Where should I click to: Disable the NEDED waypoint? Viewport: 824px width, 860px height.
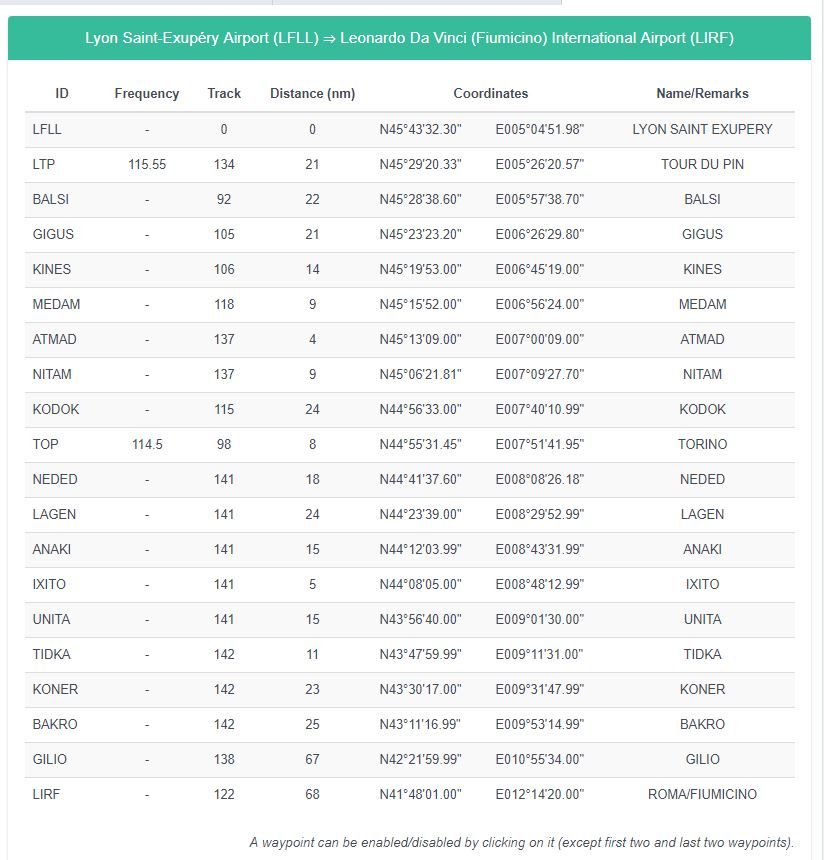(410, 480)
